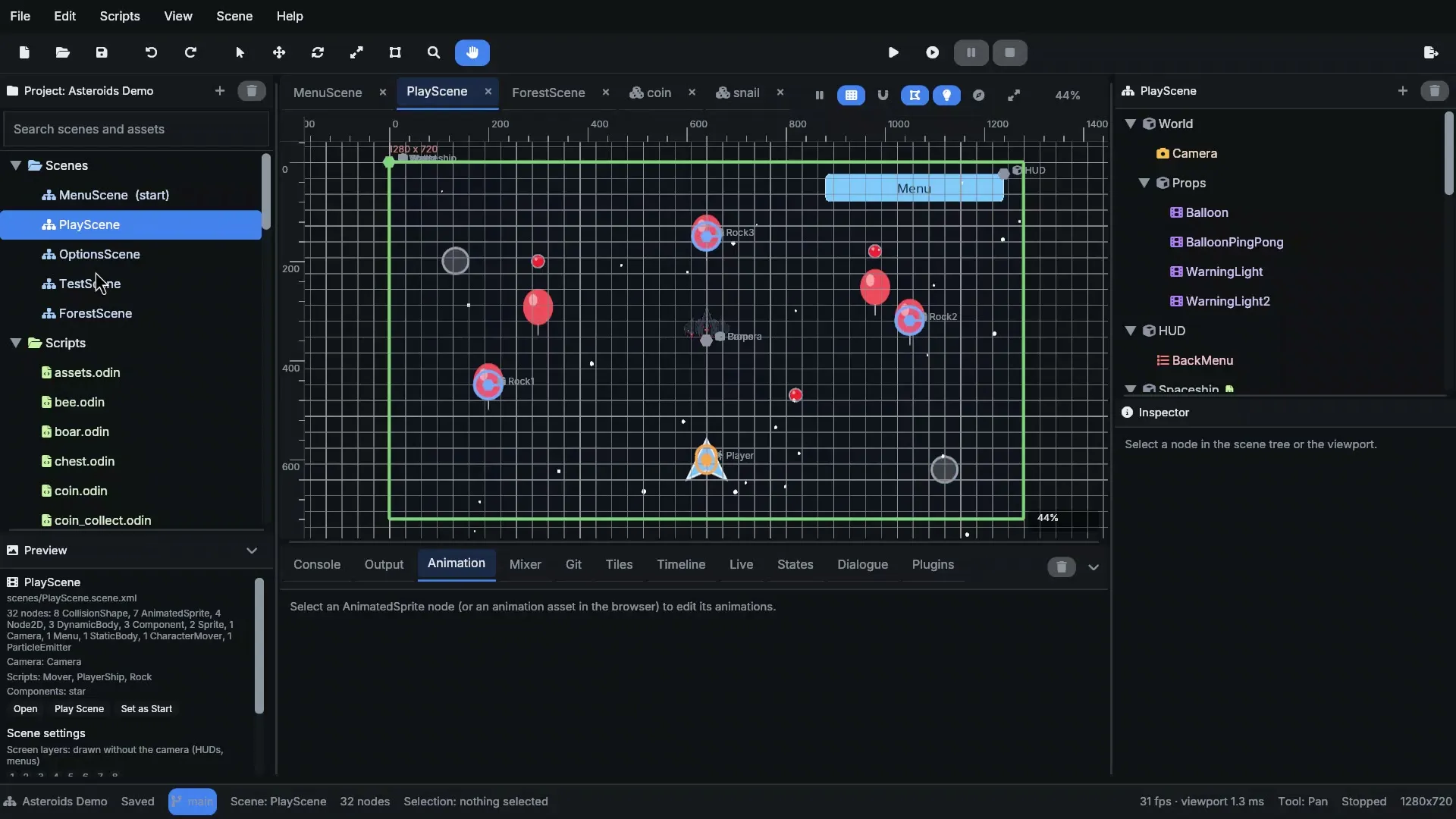
Task: Collapse the Spaceship node
Action: pyautogui.click(x=1131, y=389)
